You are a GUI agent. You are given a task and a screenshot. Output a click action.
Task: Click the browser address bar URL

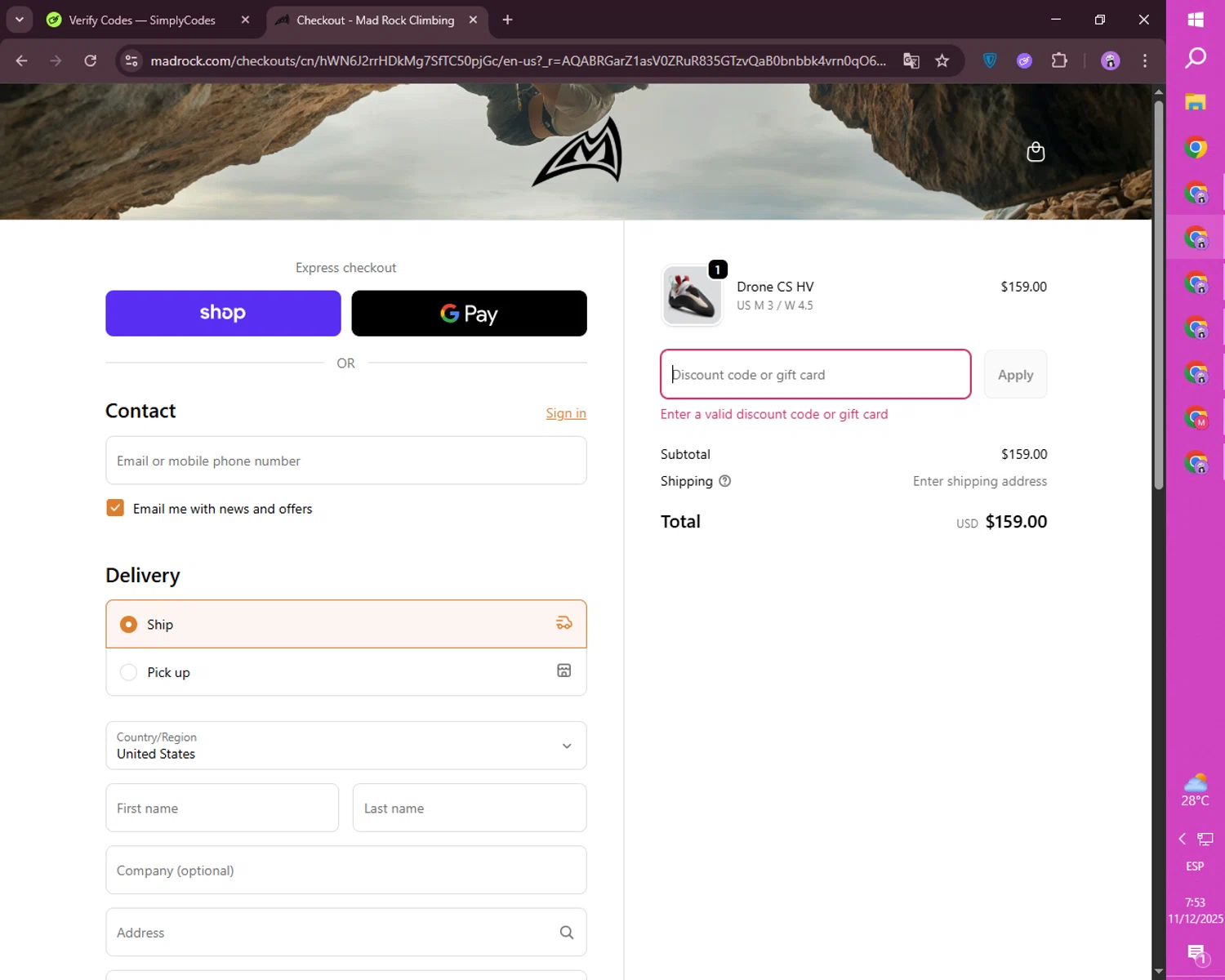tap(518, 60)
